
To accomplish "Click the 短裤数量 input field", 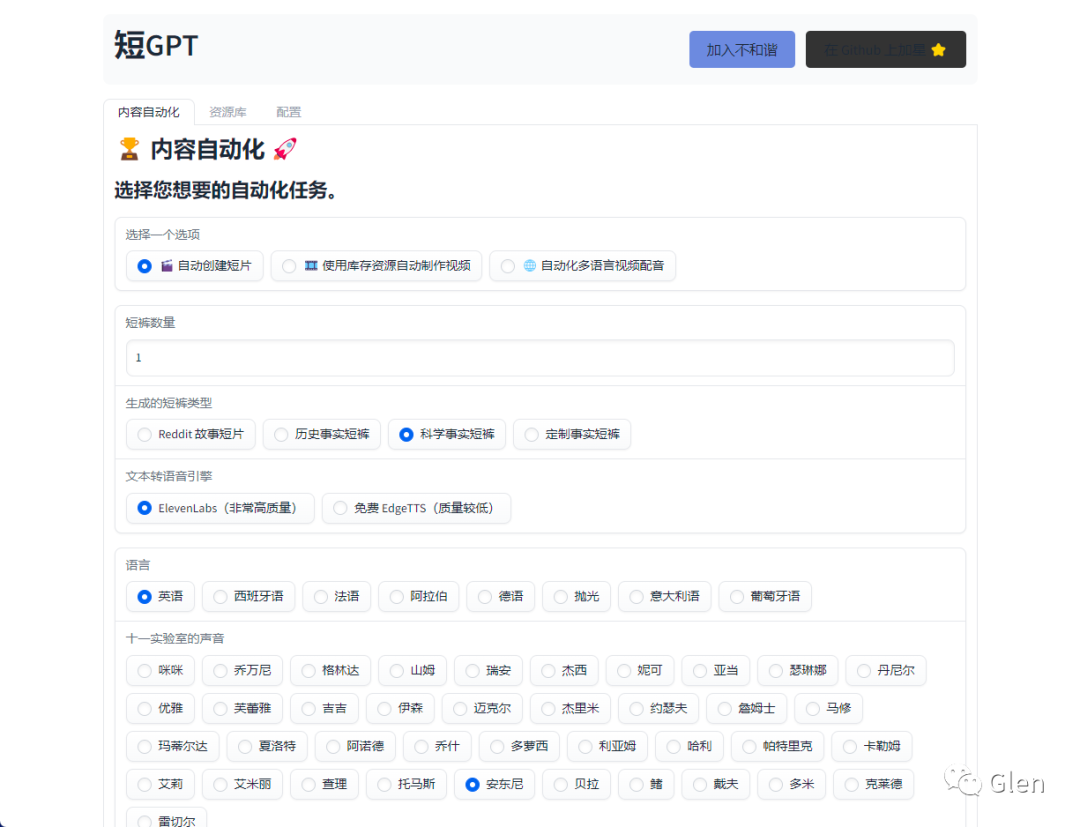I will click(540, 357).
